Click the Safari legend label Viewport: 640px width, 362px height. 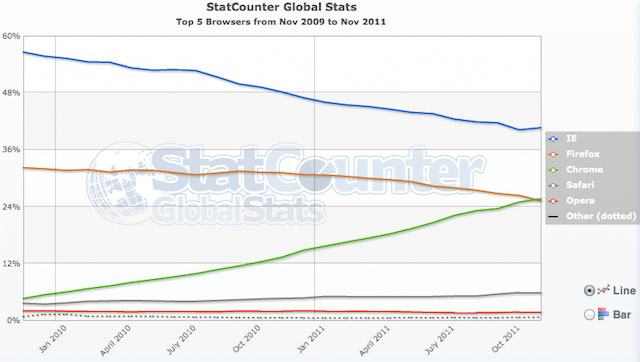click(580, 185)
